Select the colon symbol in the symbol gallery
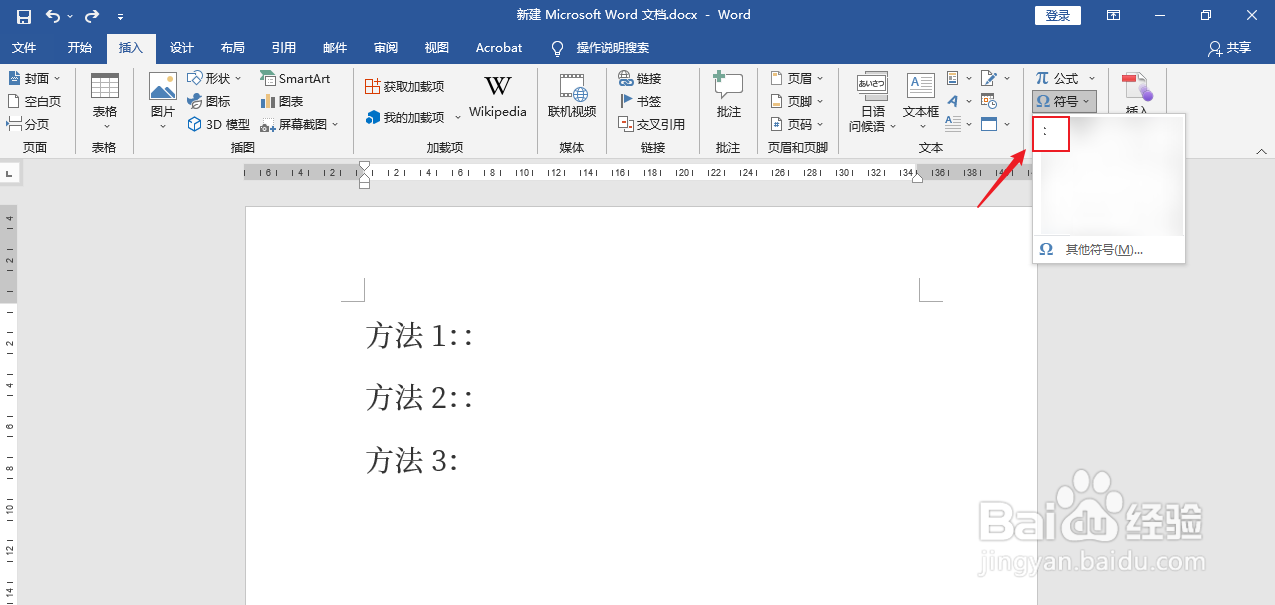 (x=1050, y=133)
